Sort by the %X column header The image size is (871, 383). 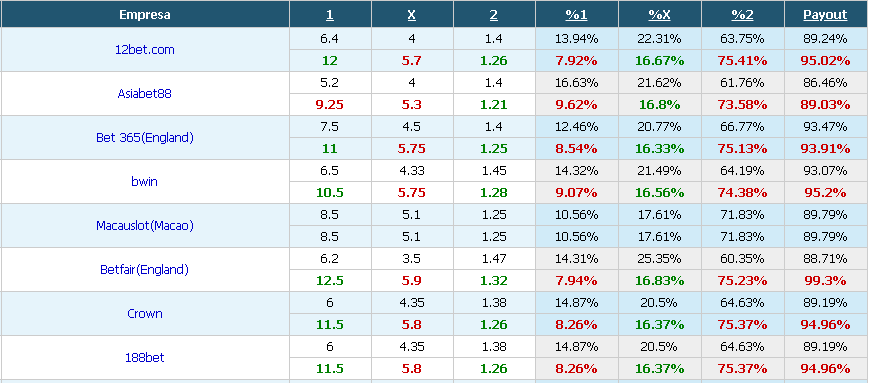659,15
